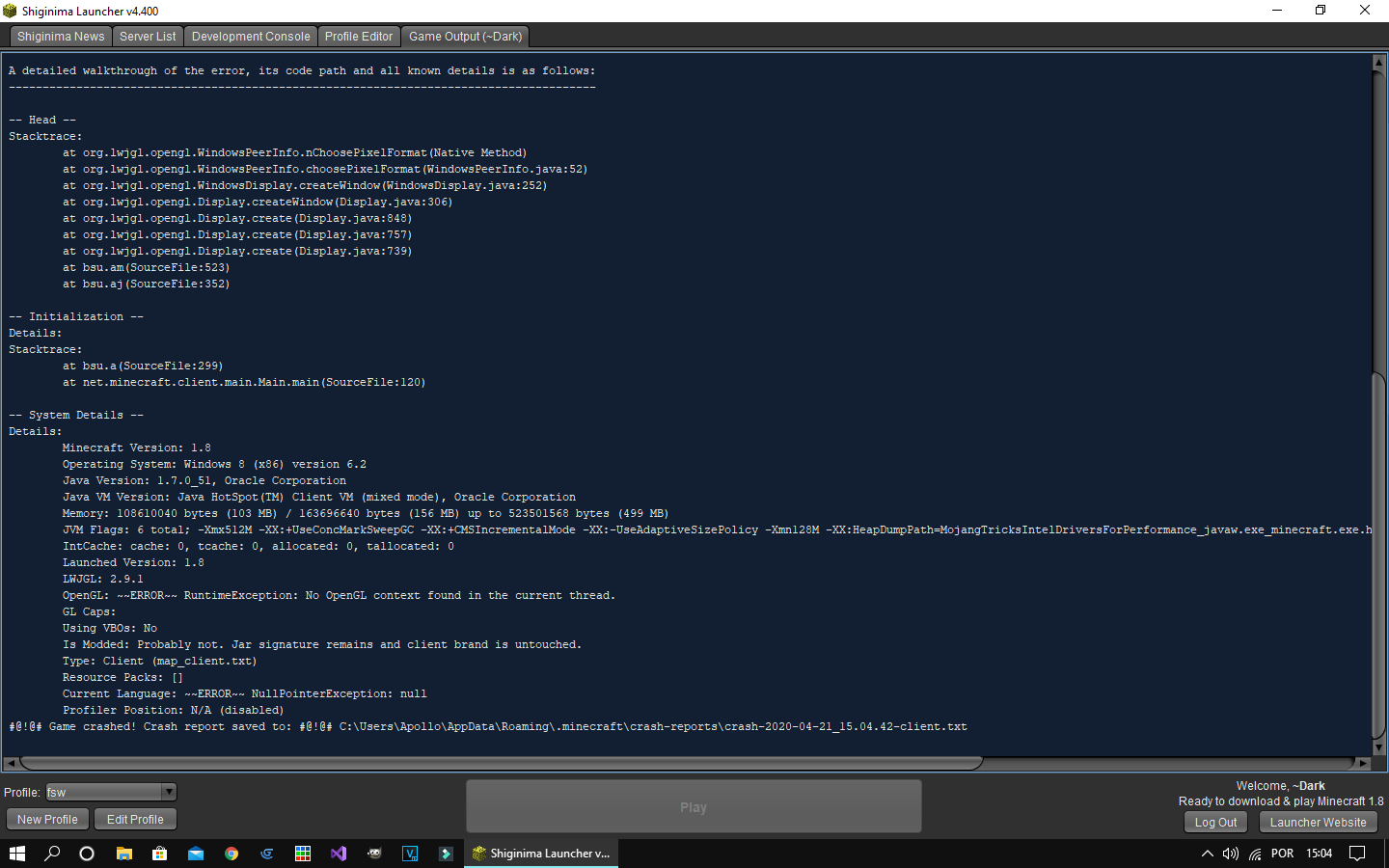
Task: Open the Development Console tab
Action: [251, 37]
